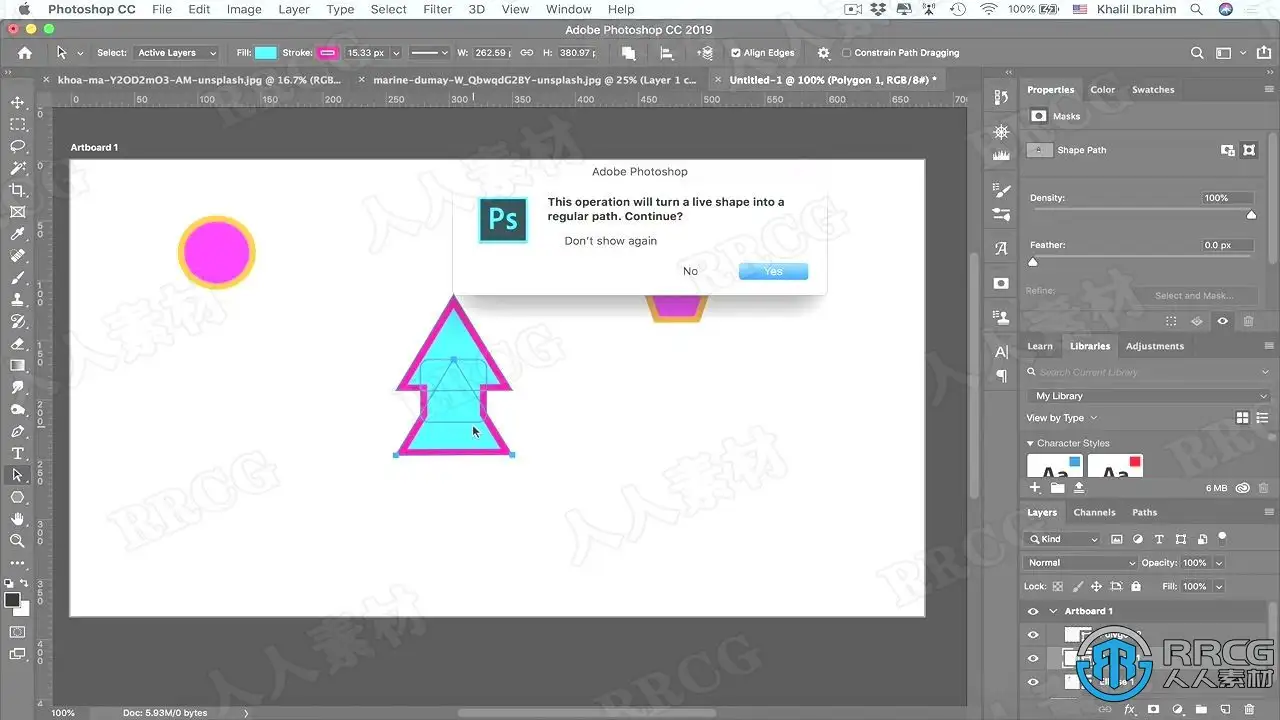Select the Eyedropper tool

click(17, 234)
